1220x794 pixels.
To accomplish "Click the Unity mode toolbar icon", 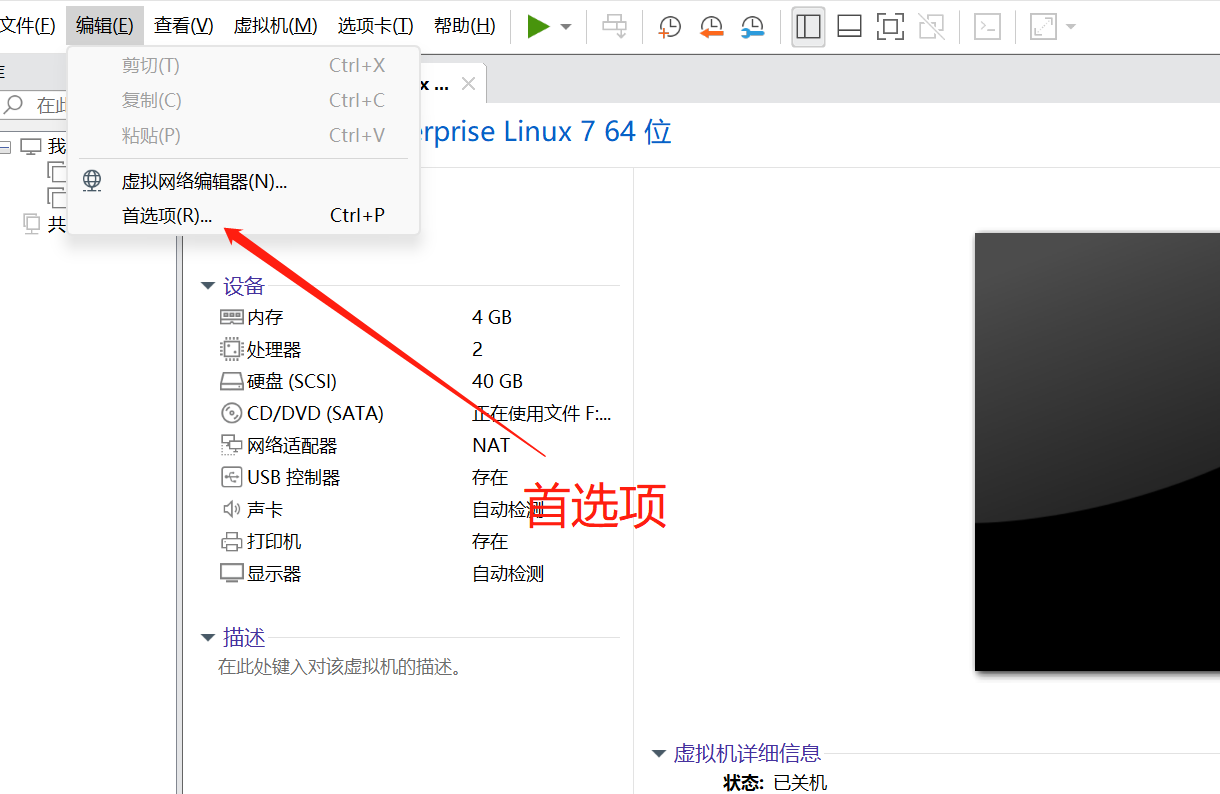I will tap(932, 26).
